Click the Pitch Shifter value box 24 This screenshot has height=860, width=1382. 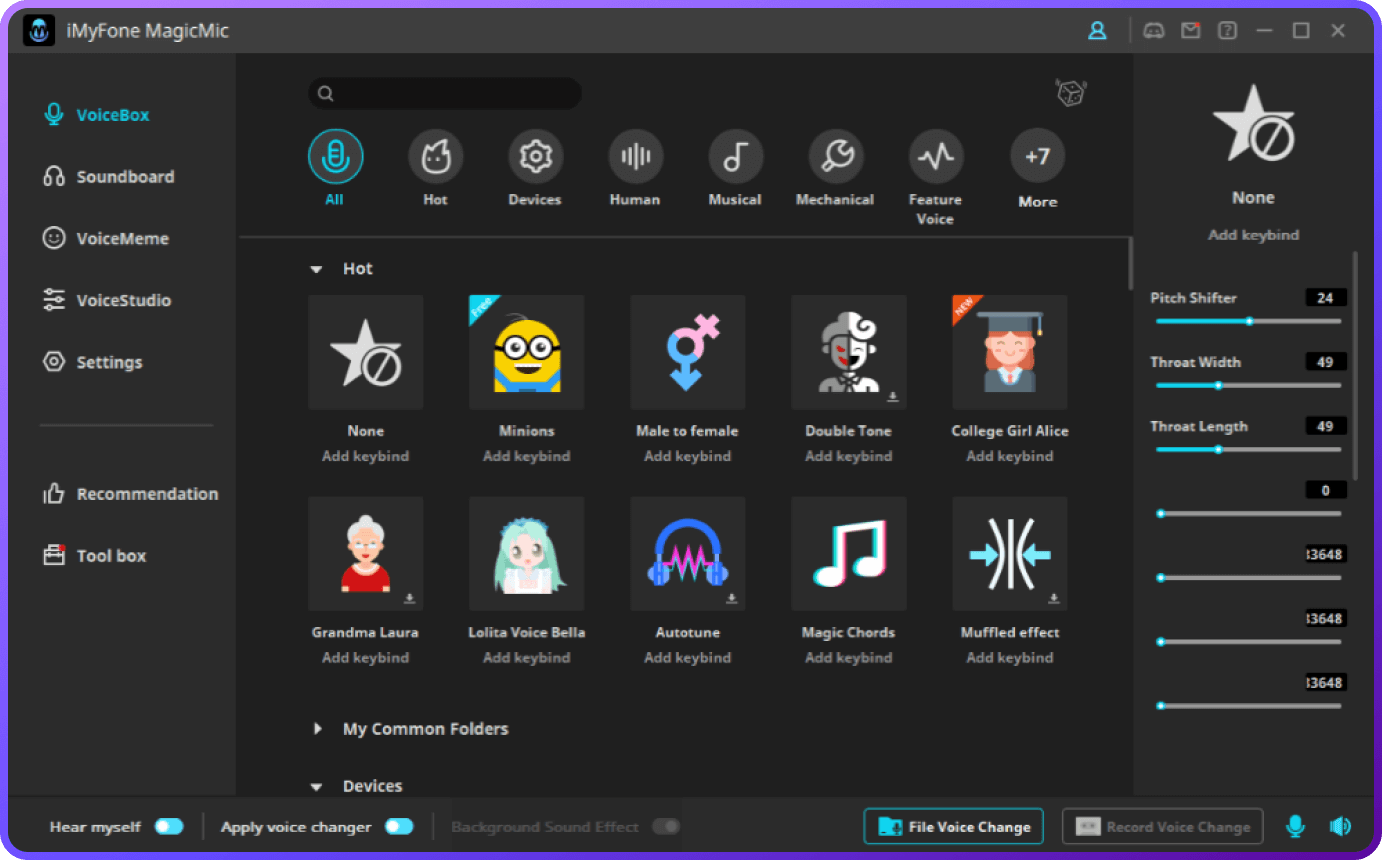click(x=1326, y=298)
